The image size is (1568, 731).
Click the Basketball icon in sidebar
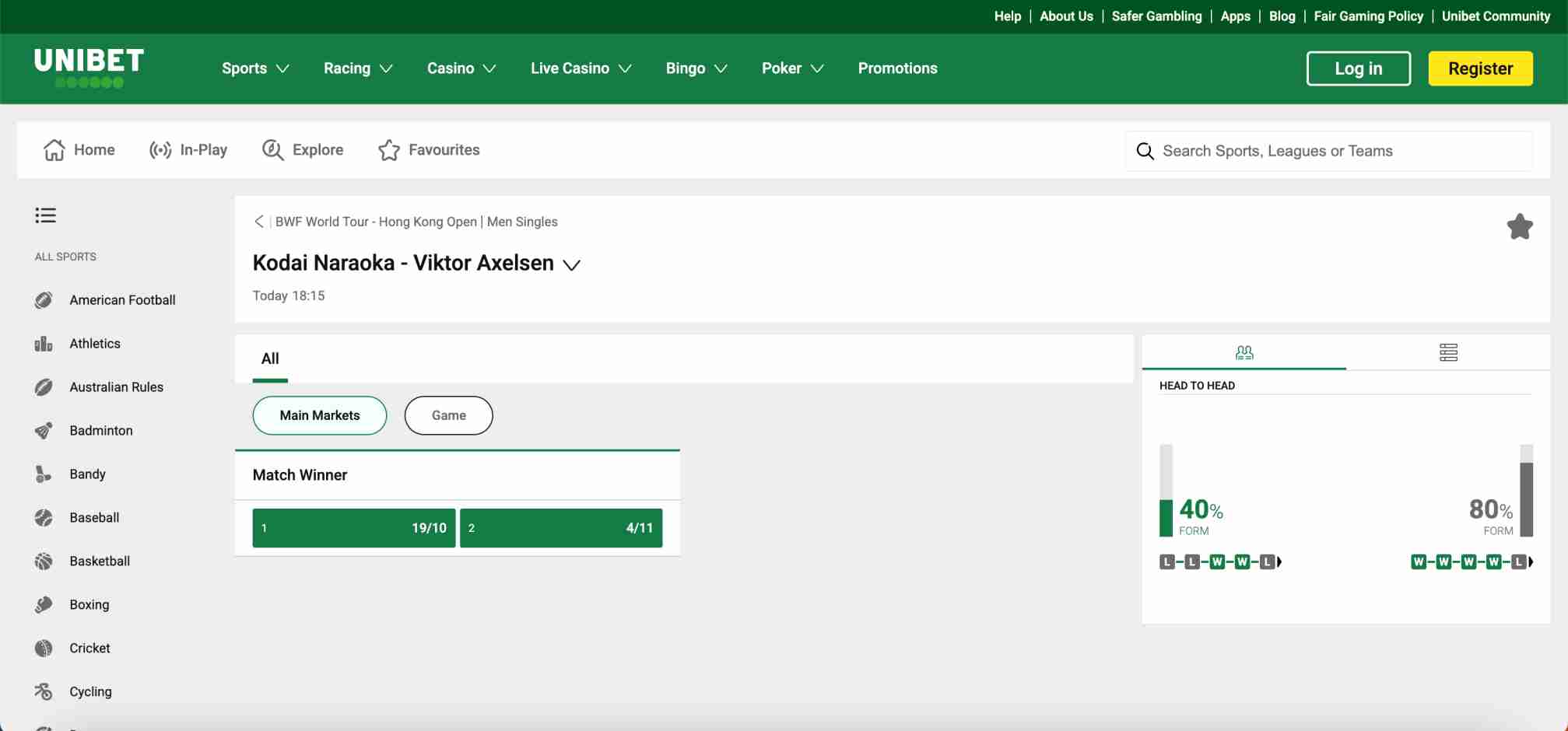pos(44,561)
